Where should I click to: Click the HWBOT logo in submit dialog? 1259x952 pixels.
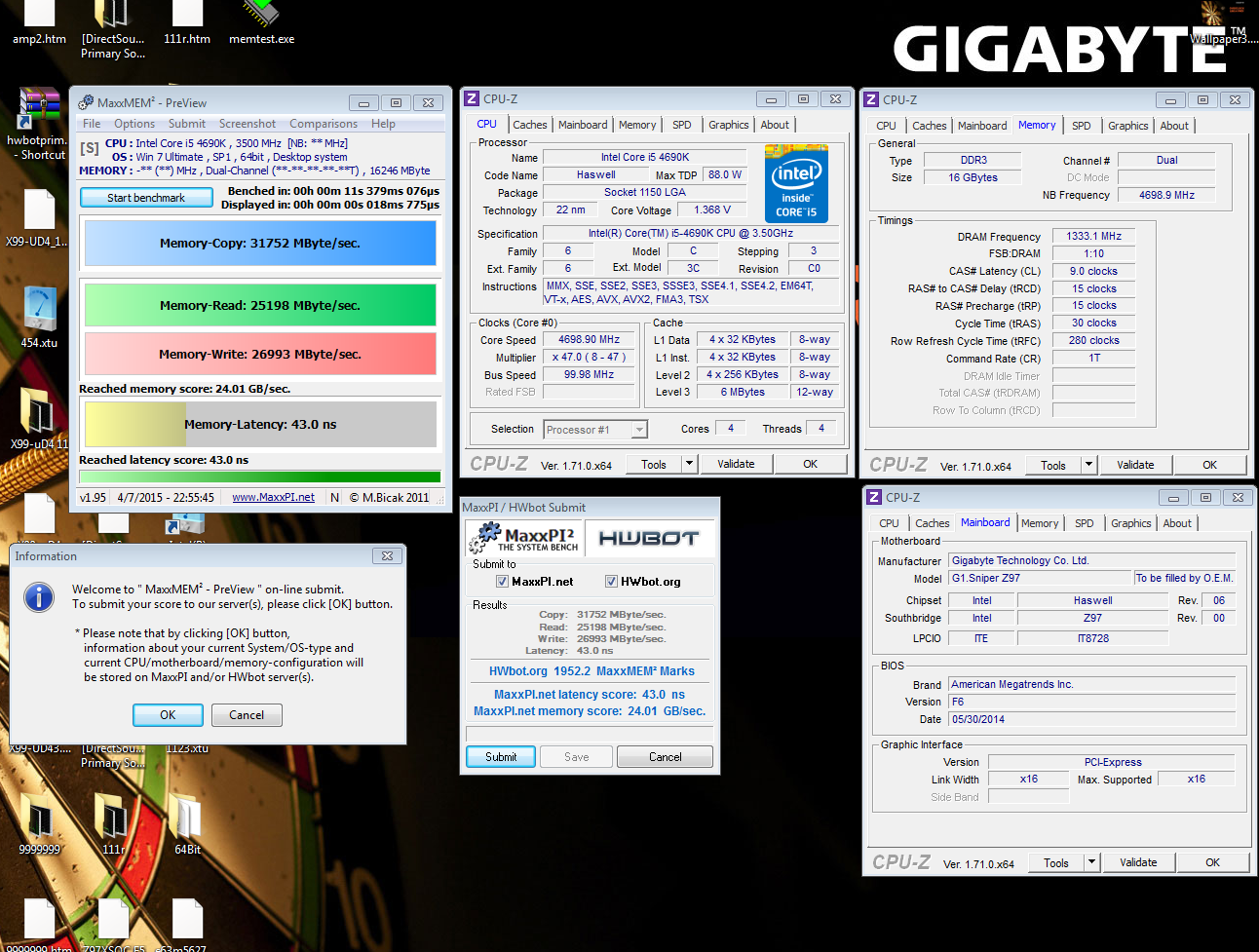point(649,538)
